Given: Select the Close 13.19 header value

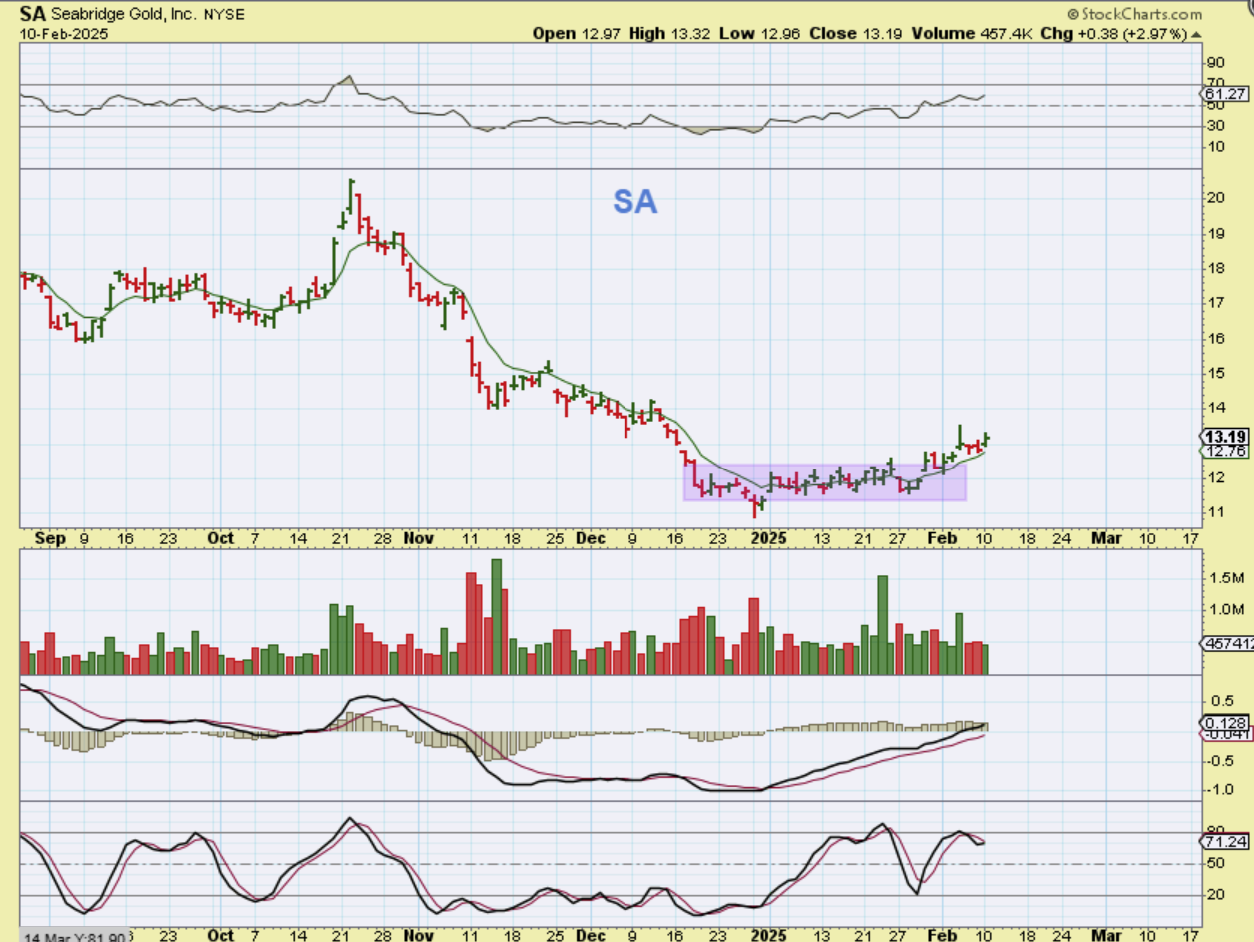Looking at the screenshot, I should click(857, 33).
